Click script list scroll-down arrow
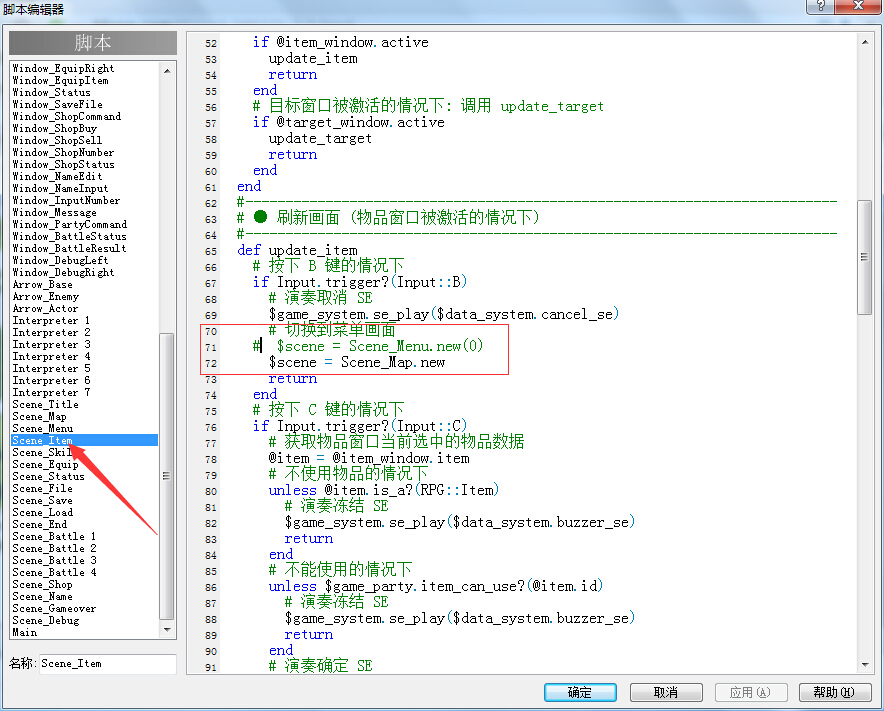The width and height of the screenshot is (884, 711). [x=167, y=630]
